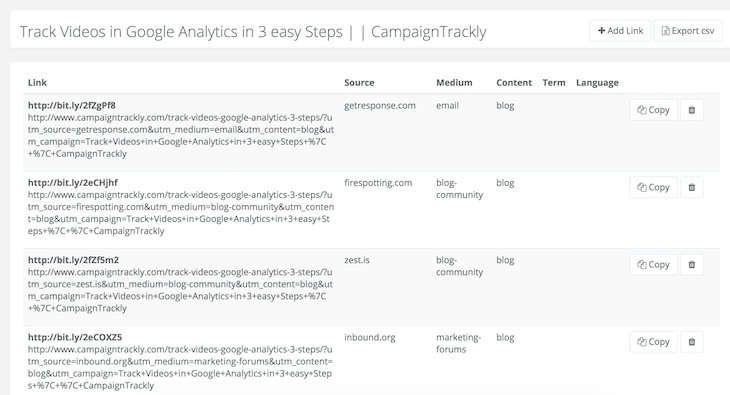Screen dimensions: 730x395
Task: Click the Source column header
Action: click(359, 82)
